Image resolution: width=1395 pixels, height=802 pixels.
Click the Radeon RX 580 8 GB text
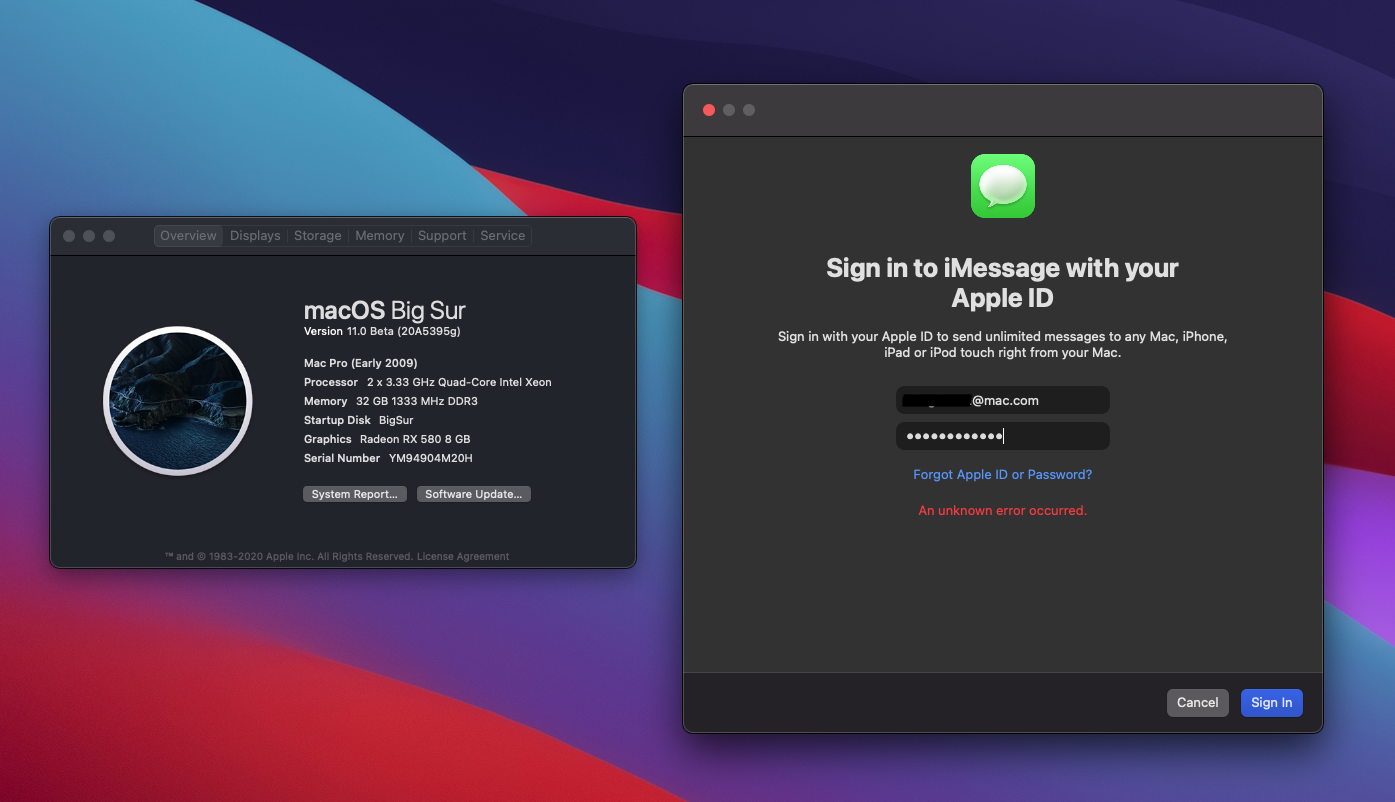[x=415, y=439]
